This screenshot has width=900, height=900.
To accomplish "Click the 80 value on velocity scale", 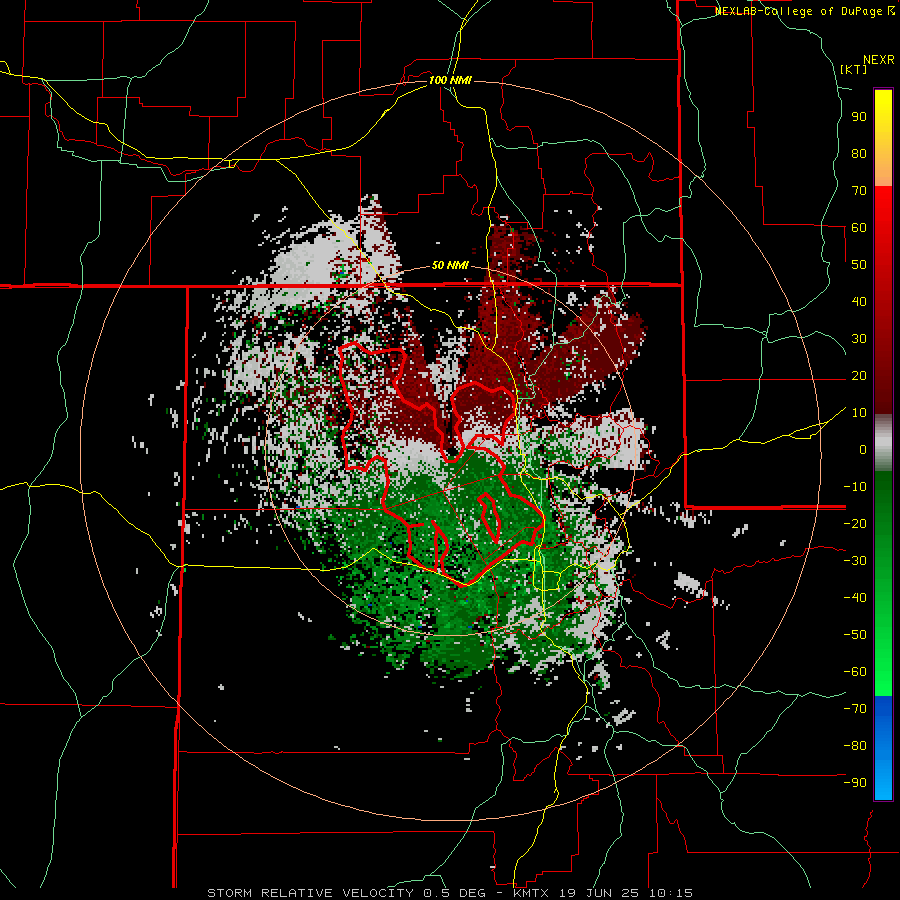I will coord(859,153).
